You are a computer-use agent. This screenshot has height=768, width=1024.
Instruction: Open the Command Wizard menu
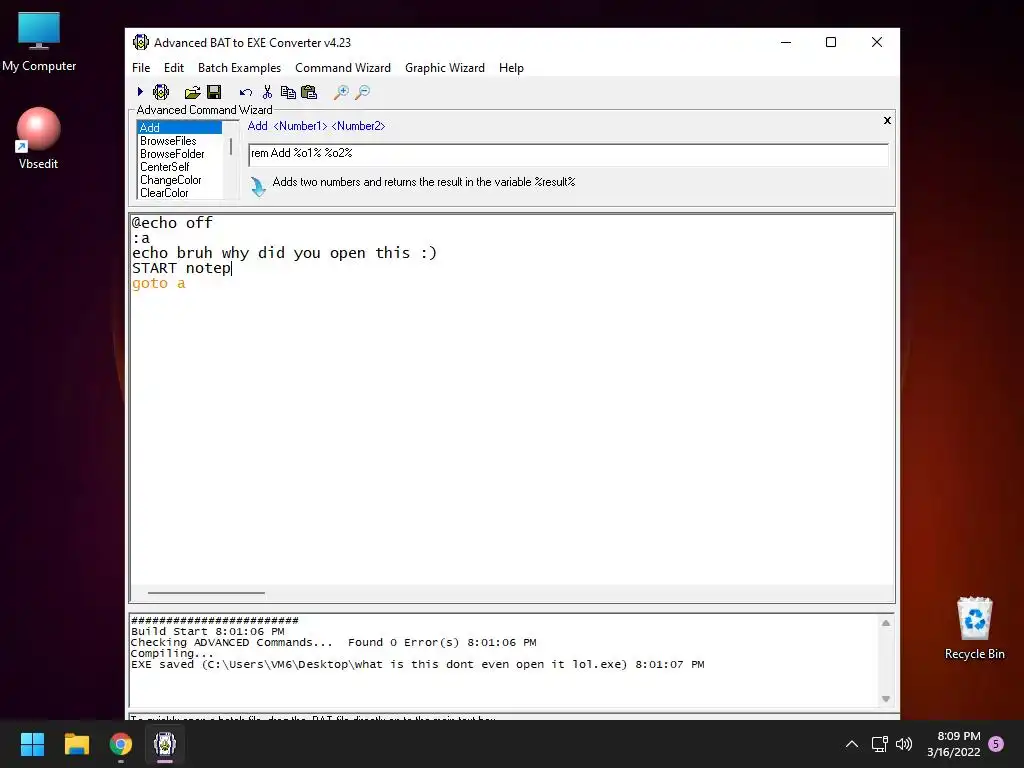pyautogui.click(x=343, y=68)
